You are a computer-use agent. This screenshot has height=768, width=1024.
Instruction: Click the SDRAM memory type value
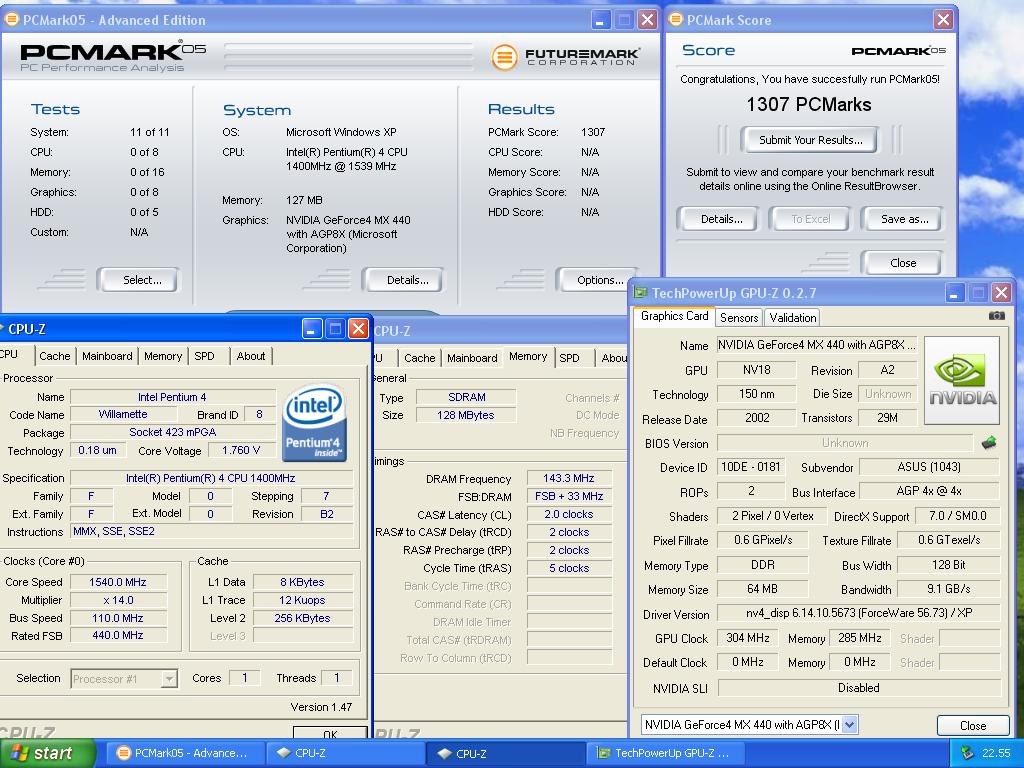click(x=466, y=397)
